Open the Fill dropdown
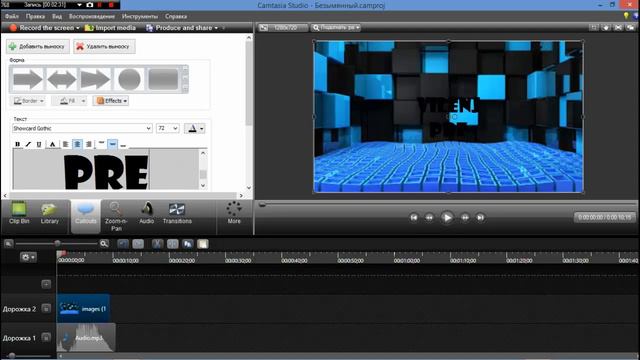This screenshot has height=360, width=640. click(x=70, y=101)
